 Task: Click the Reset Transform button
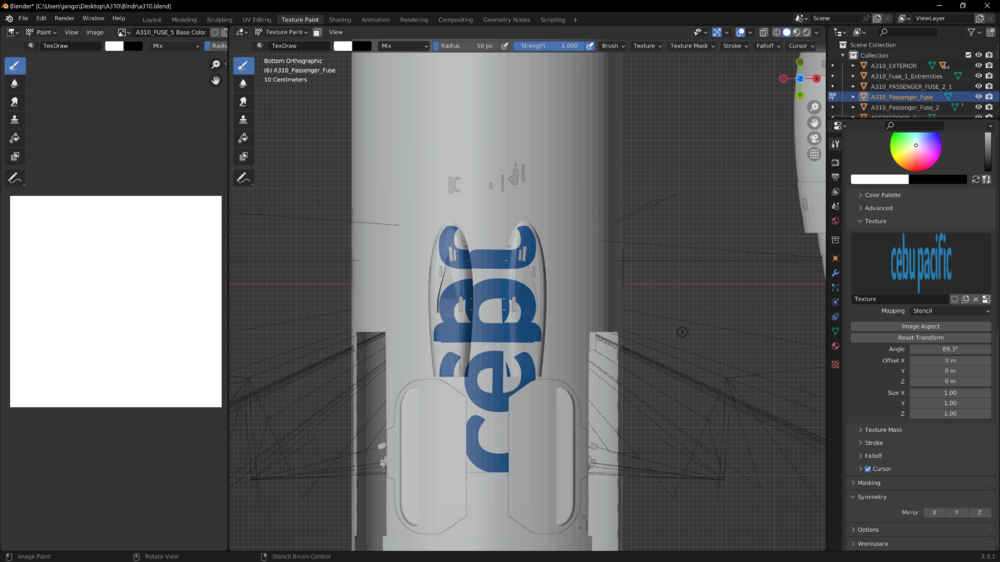[920, 338]
